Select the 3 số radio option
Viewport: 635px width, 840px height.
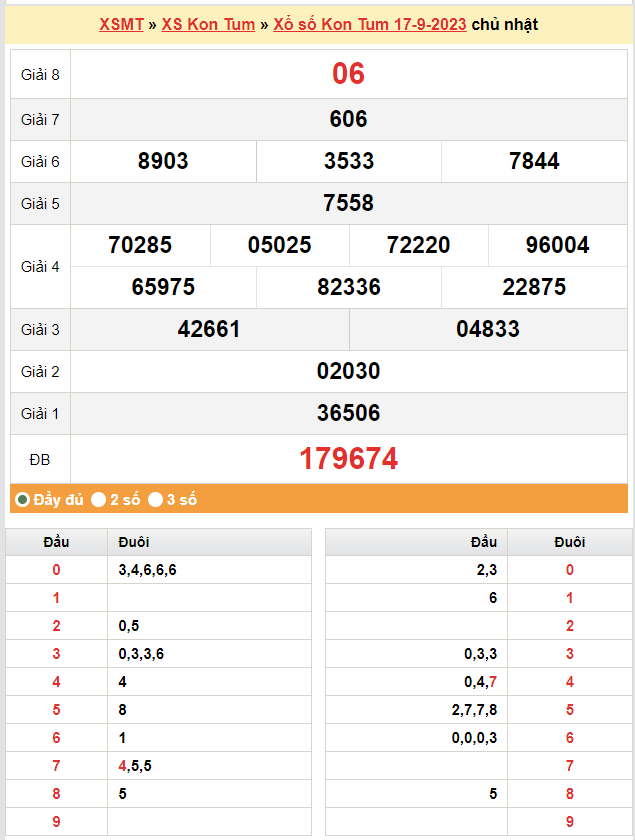(156, 499)
